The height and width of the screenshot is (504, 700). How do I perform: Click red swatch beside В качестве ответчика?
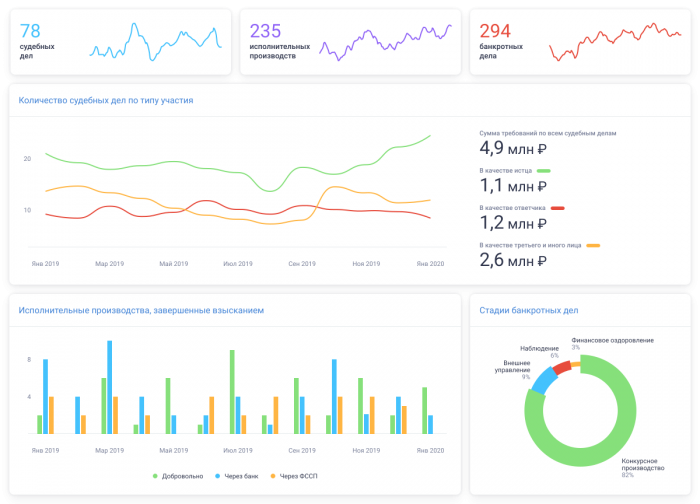[558, 208]
